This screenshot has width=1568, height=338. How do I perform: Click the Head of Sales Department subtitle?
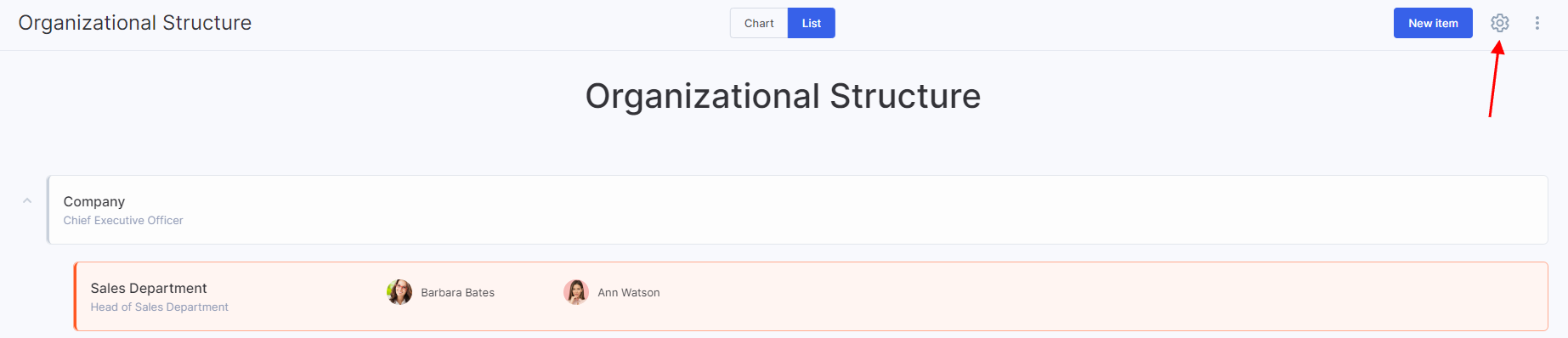point(160,307)
